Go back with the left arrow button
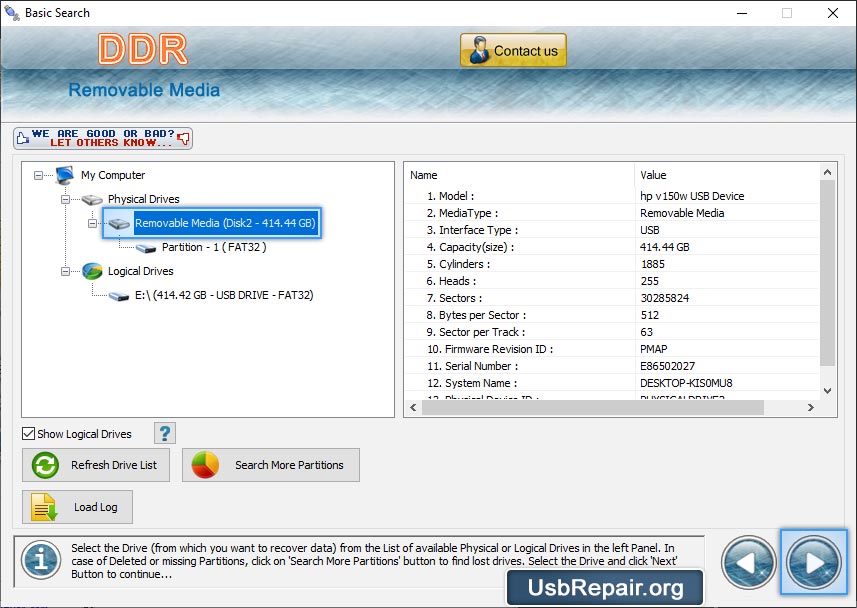The width and height of the screenshot is (857, 608). (x=748, y=562)
